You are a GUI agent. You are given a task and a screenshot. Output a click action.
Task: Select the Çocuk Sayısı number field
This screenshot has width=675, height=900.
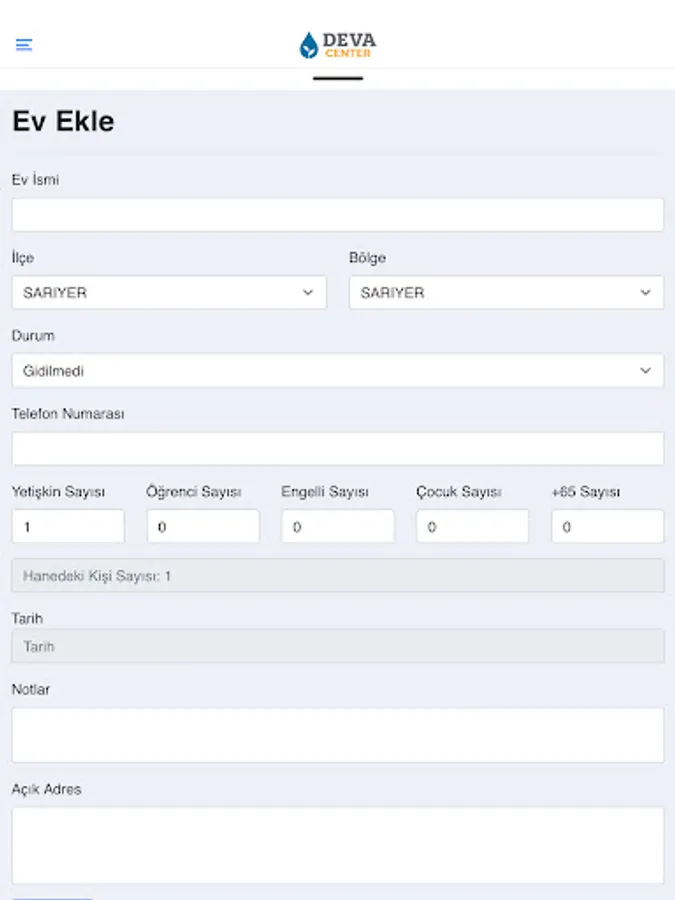[x=473, y=526]
